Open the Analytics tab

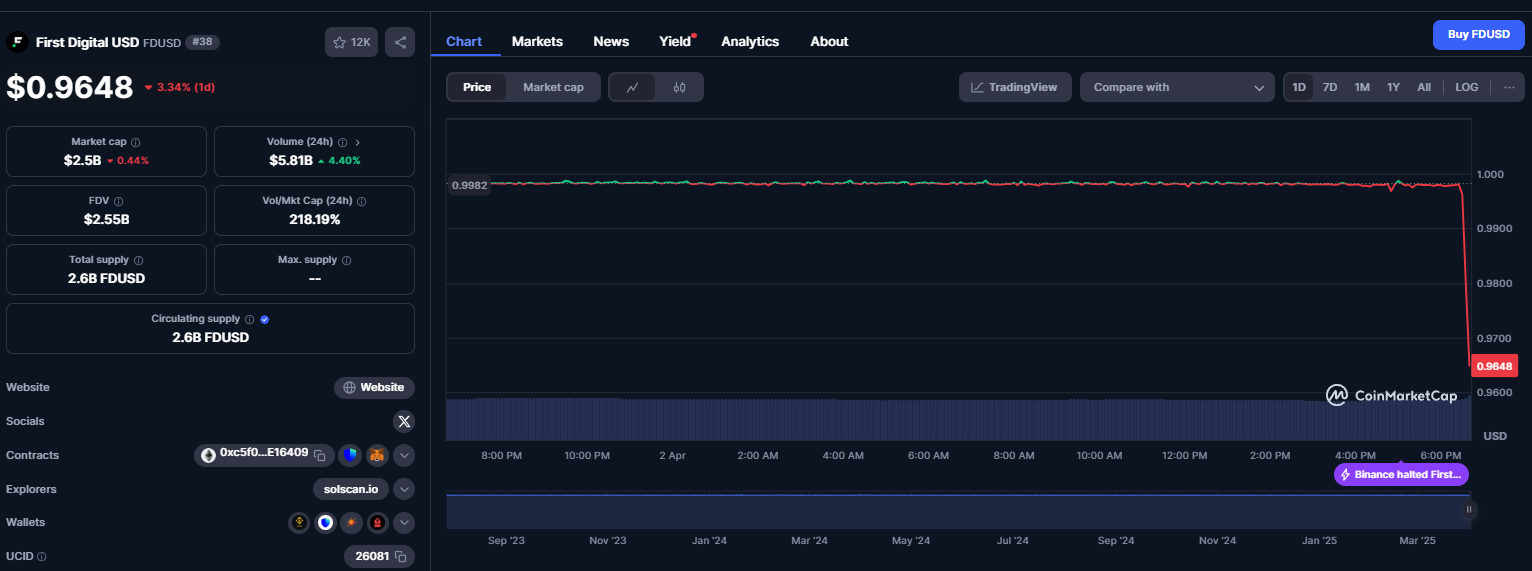click(x=749, y=41)
